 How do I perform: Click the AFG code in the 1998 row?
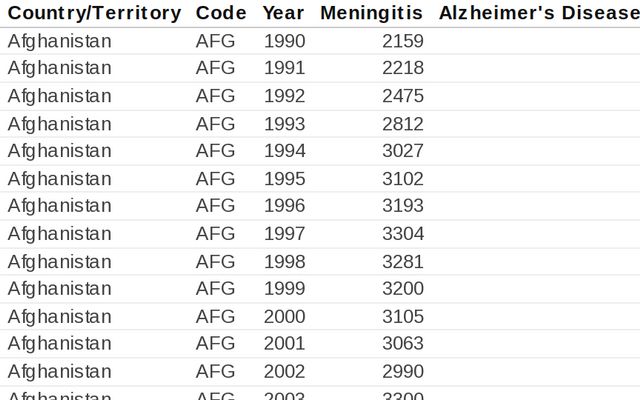point(216,262)
